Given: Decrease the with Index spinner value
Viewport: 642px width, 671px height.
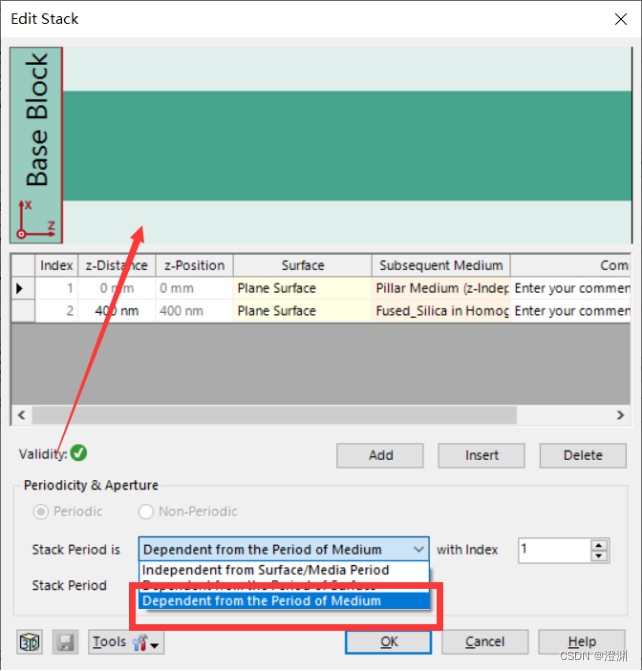Looking at the screenshot, I should tap(599, 555).
